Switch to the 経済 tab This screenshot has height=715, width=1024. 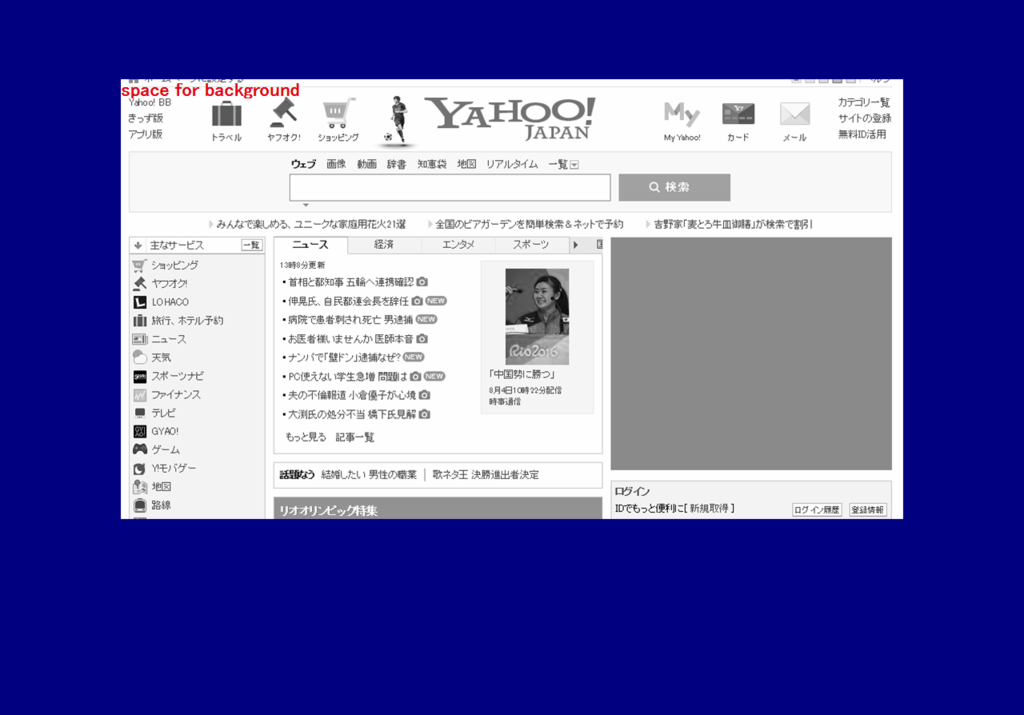384,245
